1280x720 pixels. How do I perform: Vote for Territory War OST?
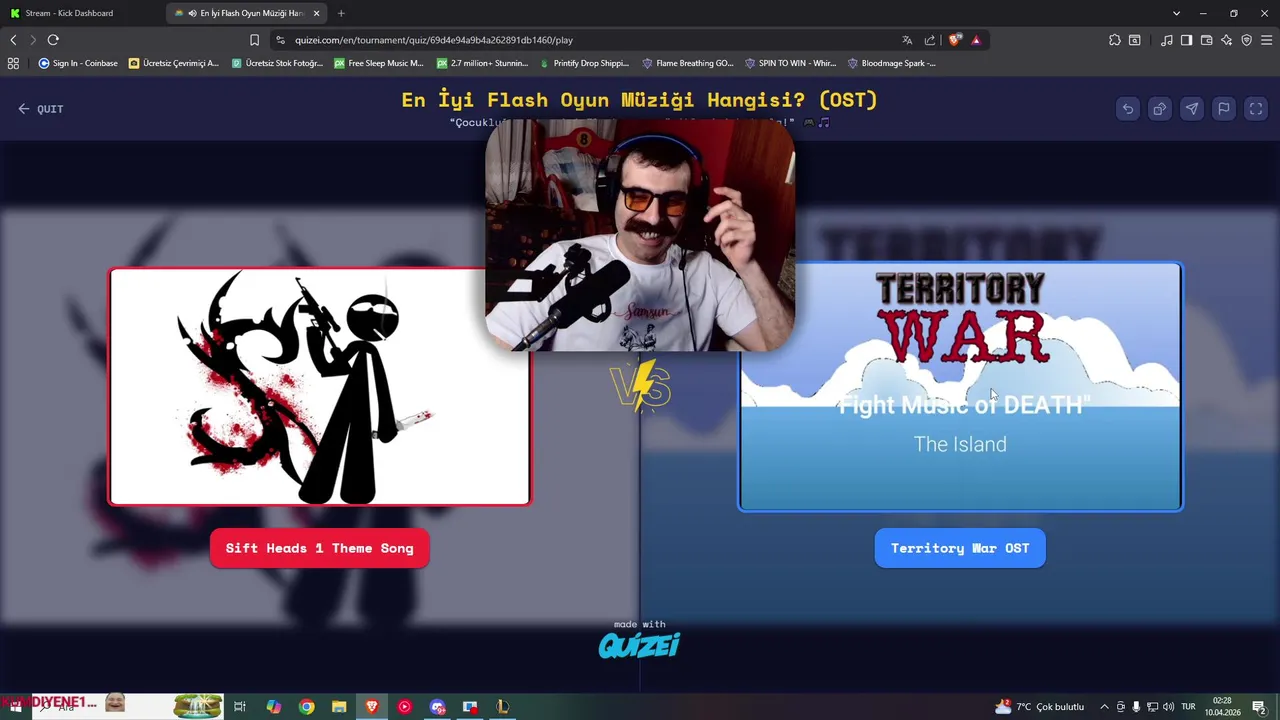[x=960, y=548]
